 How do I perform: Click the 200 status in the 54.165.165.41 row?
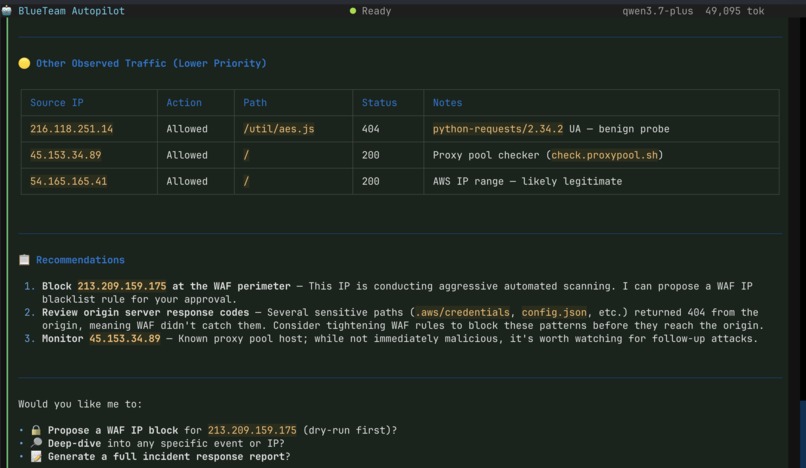(x=371, y=181)
